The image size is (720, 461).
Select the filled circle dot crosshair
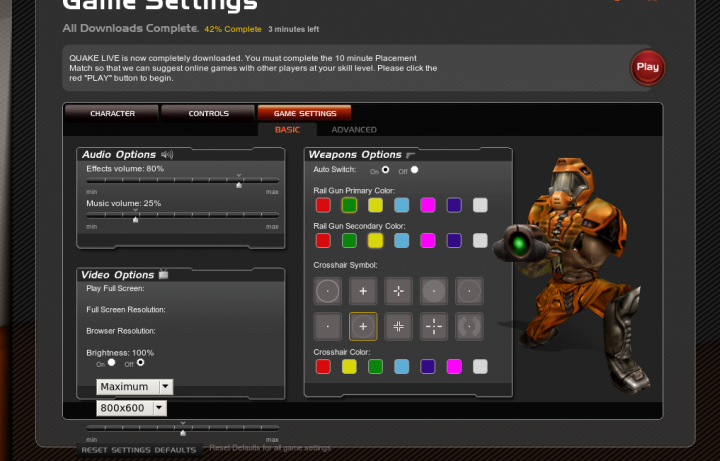point(434,291)
